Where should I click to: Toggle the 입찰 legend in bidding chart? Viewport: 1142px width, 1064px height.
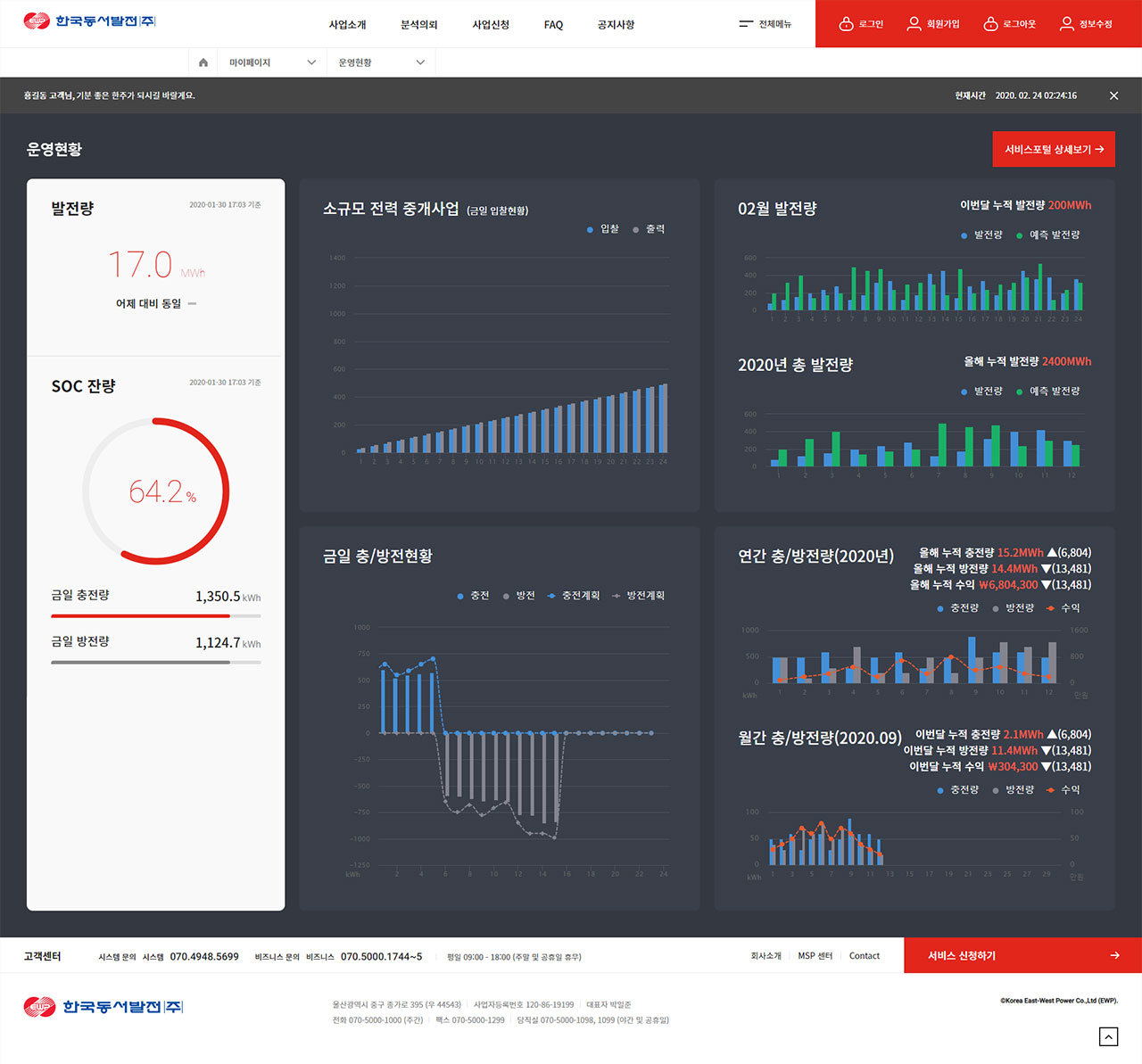click(603, 229)
